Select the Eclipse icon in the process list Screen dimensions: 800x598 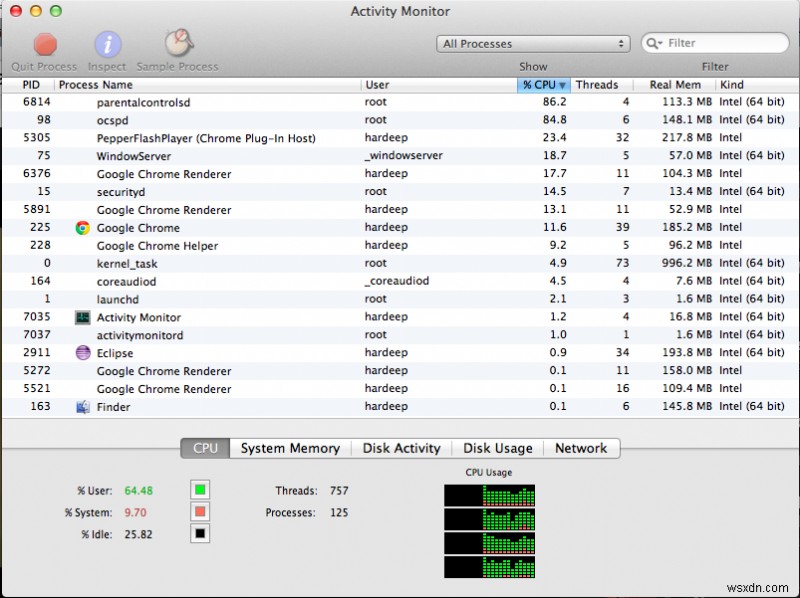click(x=81, y=352)
